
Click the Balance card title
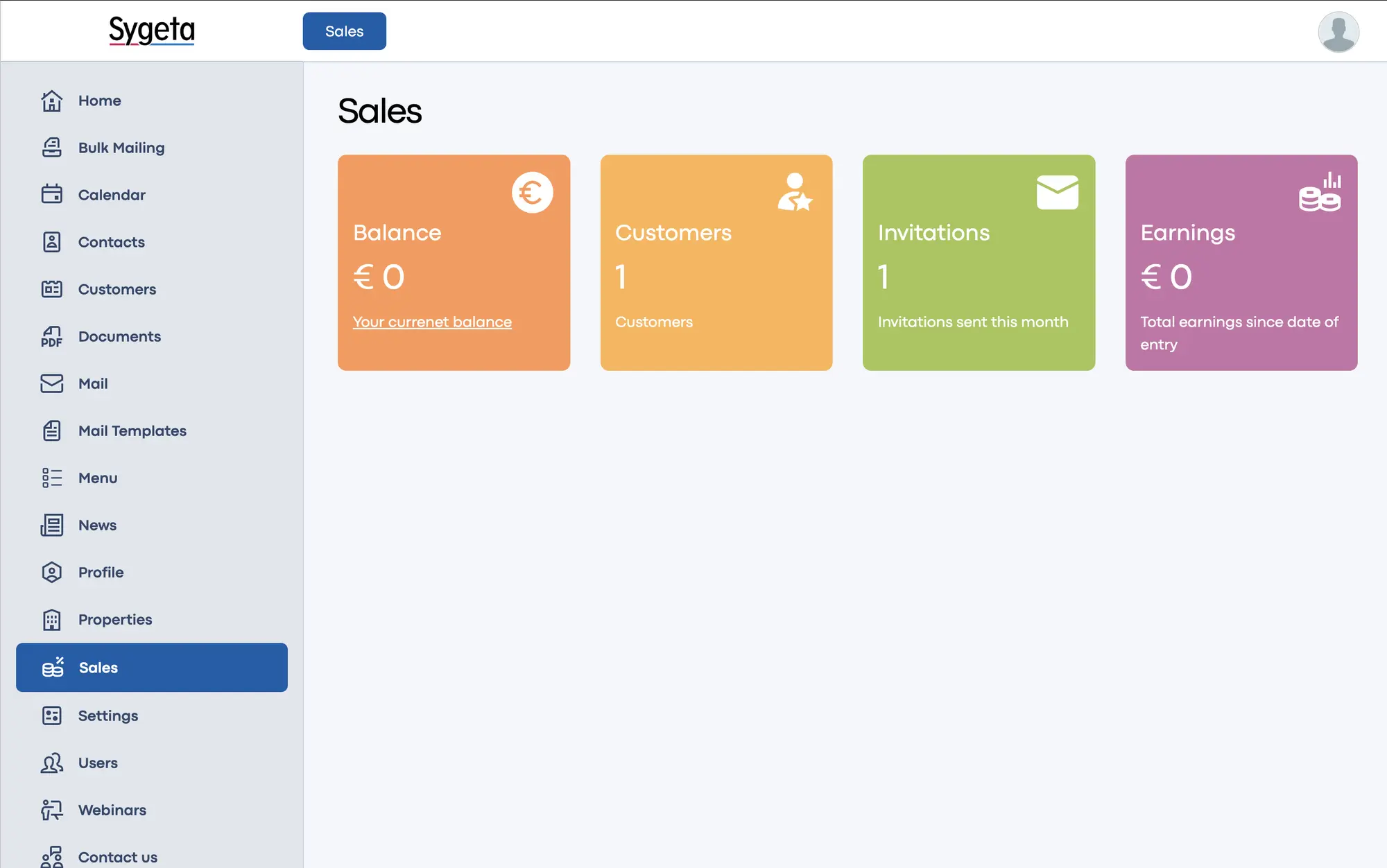click(x=397, y=232)
